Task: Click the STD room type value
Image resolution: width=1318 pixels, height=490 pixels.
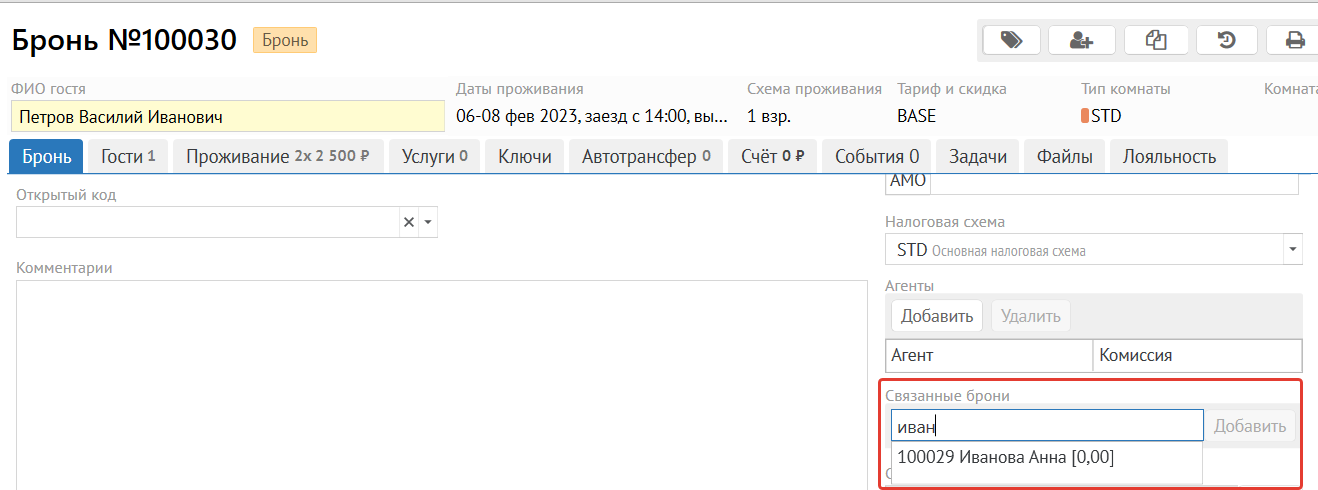Action: tap(1102, 116)
